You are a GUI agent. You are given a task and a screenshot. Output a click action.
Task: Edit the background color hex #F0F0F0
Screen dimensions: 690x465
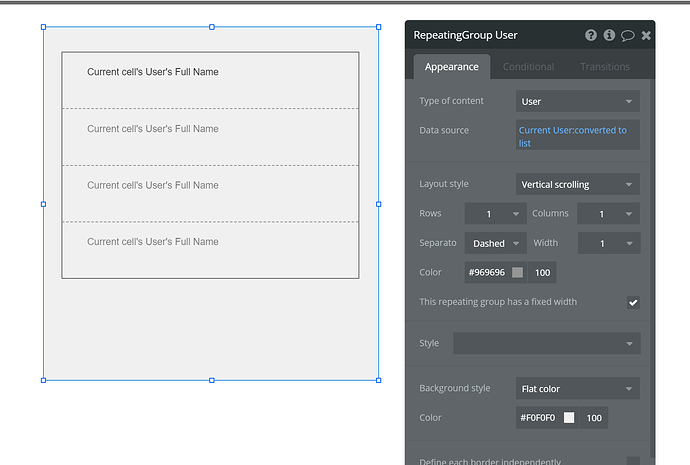[538, 418]
